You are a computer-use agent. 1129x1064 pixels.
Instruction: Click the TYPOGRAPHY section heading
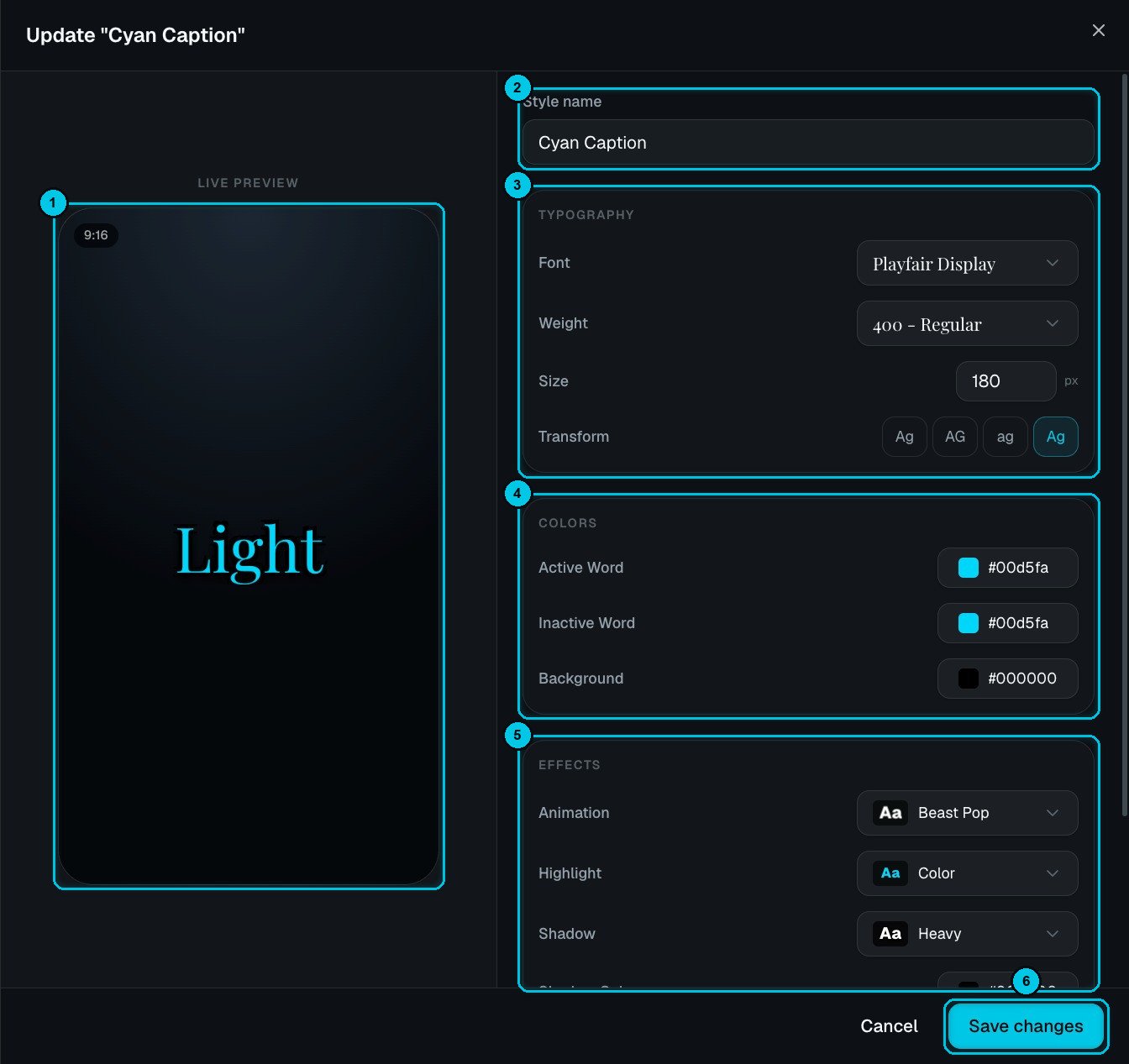click(586, 215)
